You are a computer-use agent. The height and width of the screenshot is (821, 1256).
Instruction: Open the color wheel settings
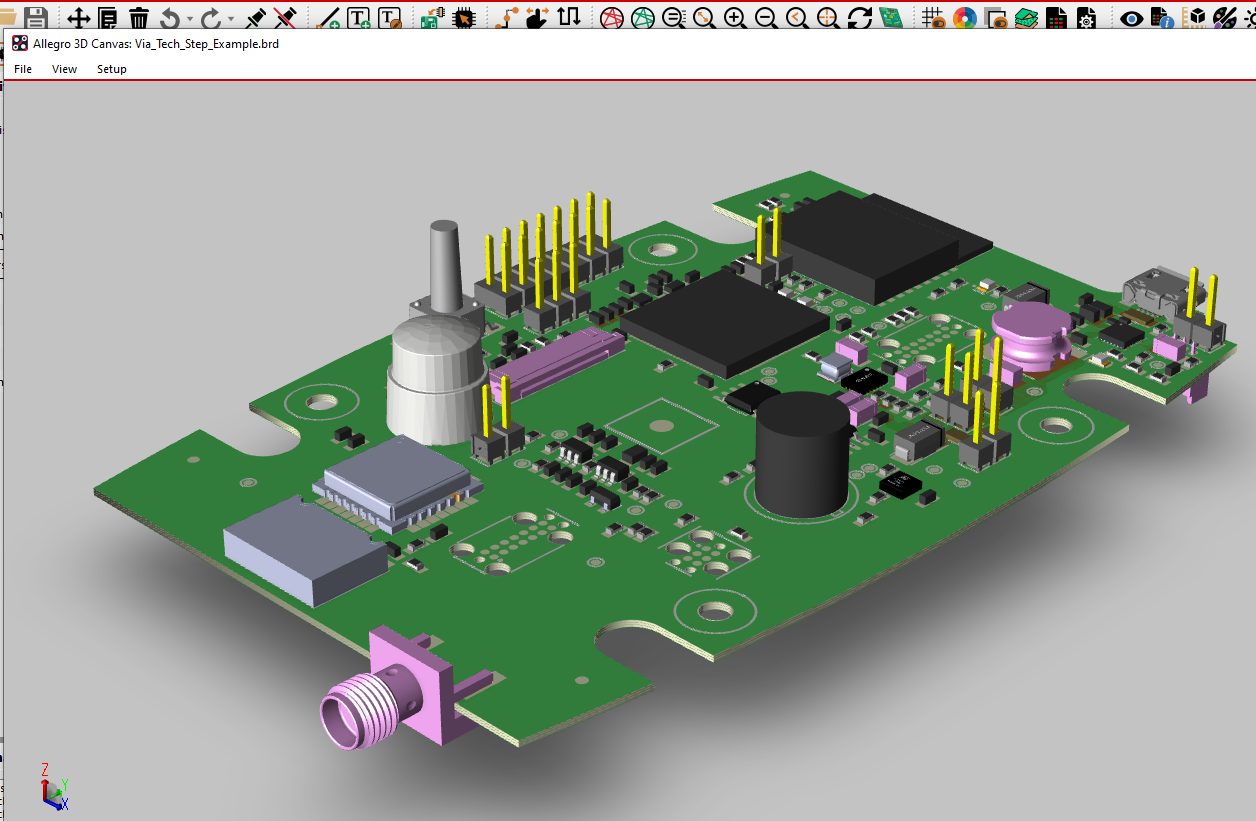(964, 17)
